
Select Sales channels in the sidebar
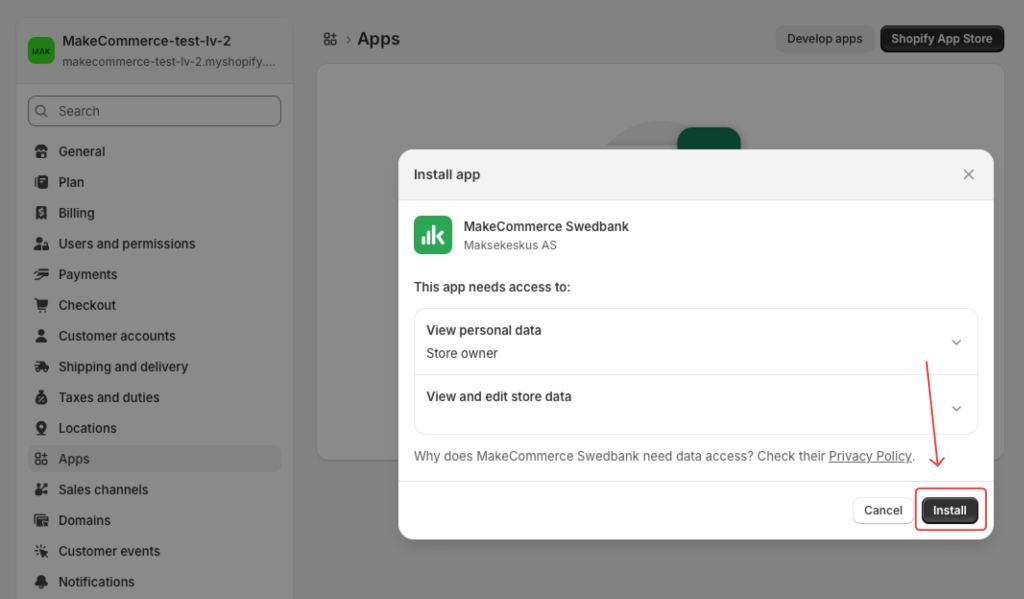[x=103, y=490]
